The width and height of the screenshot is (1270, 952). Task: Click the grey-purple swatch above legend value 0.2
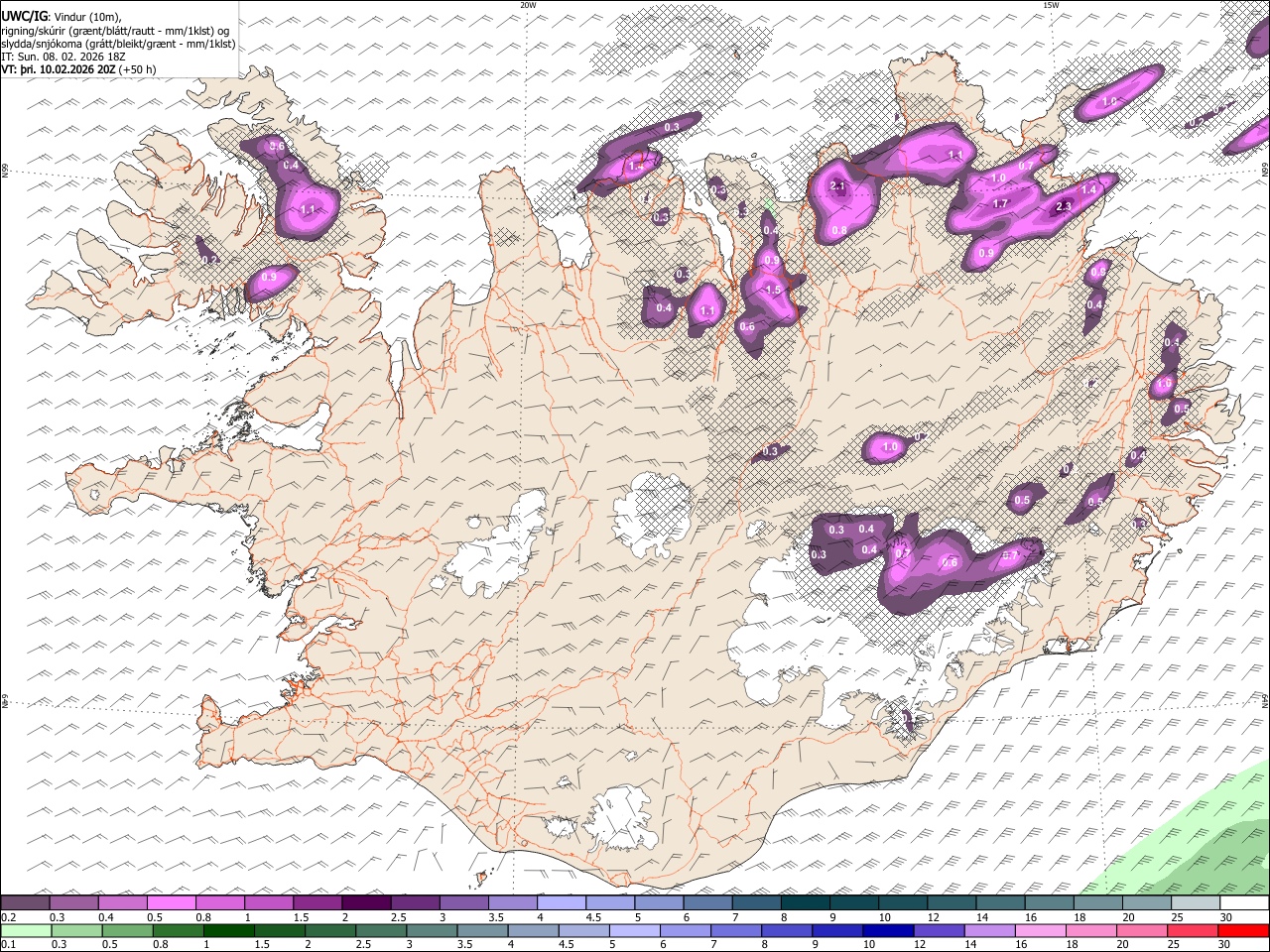(x=25, y=903)
